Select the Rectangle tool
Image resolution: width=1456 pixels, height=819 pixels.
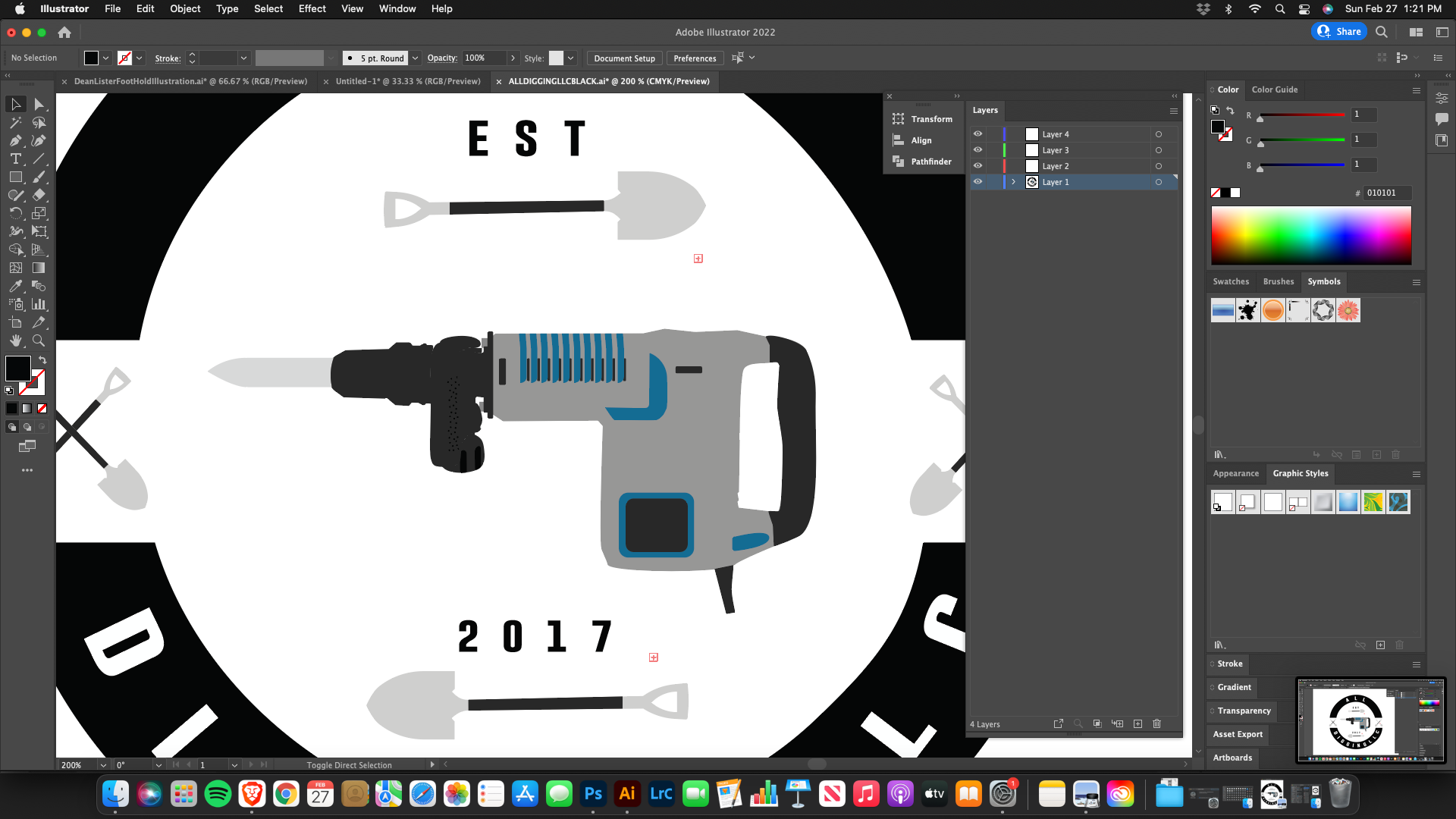16,177
